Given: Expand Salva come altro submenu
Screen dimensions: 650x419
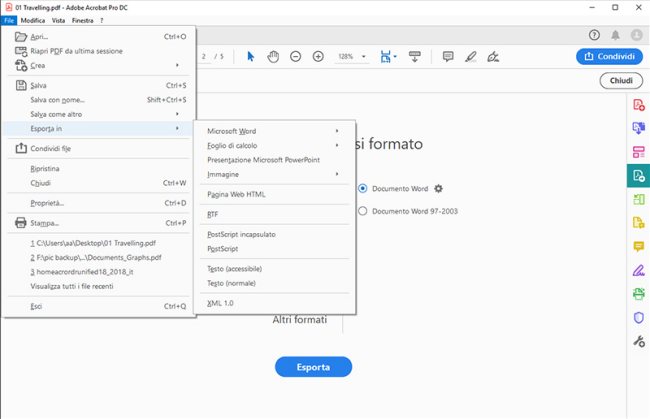Looking at the screenshot, I should tap(99, 114).
